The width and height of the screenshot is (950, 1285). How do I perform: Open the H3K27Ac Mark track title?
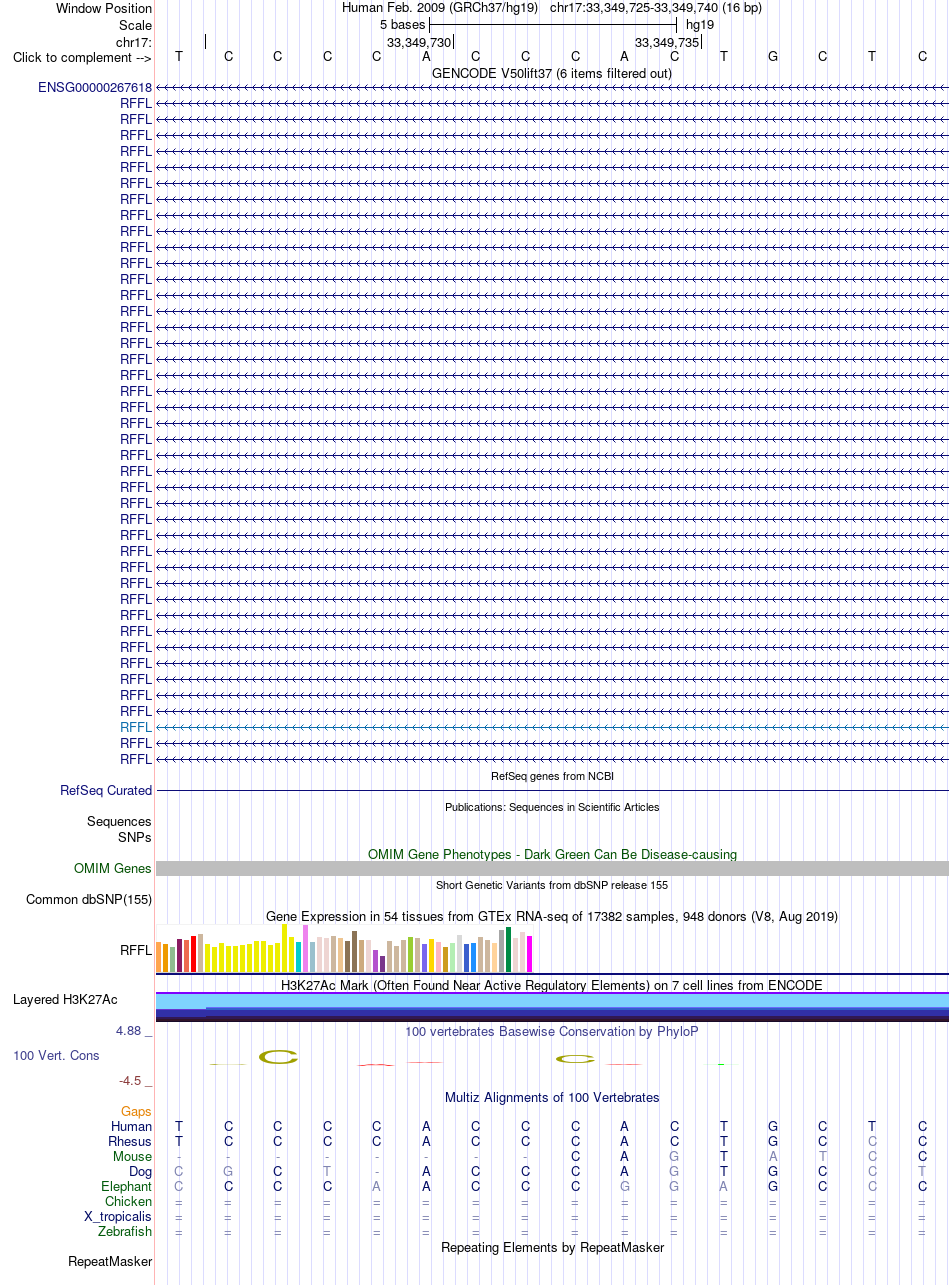pos(552,985)
